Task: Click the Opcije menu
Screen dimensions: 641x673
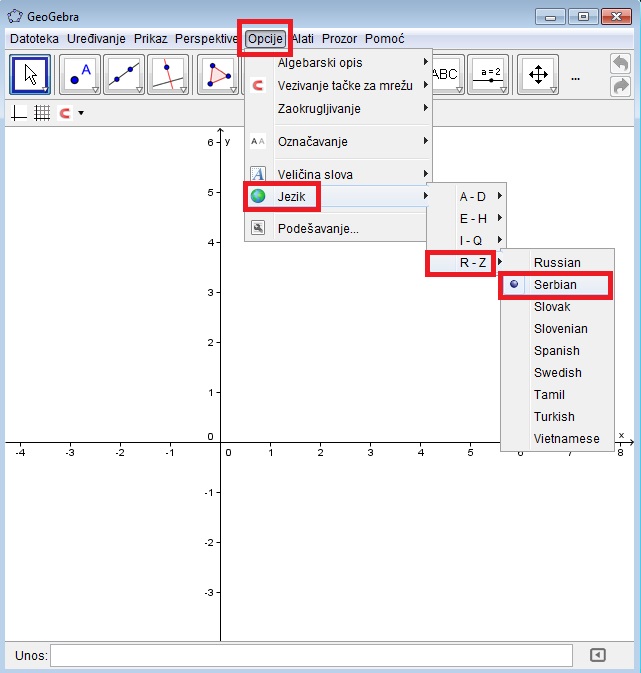Action: click(265, 39)
